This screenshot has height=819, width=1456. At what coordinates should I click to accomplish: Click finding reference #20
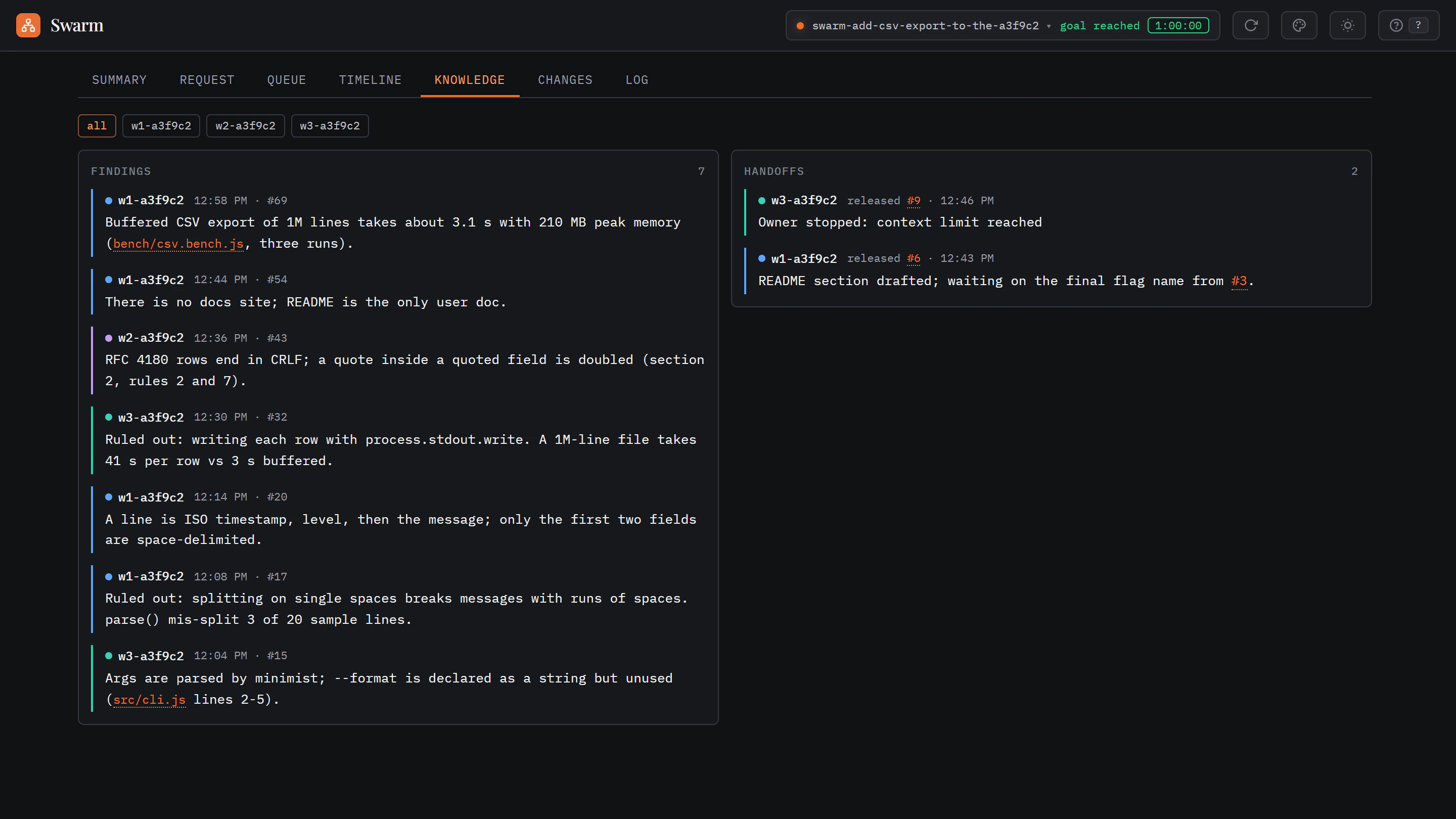(277, 497)
